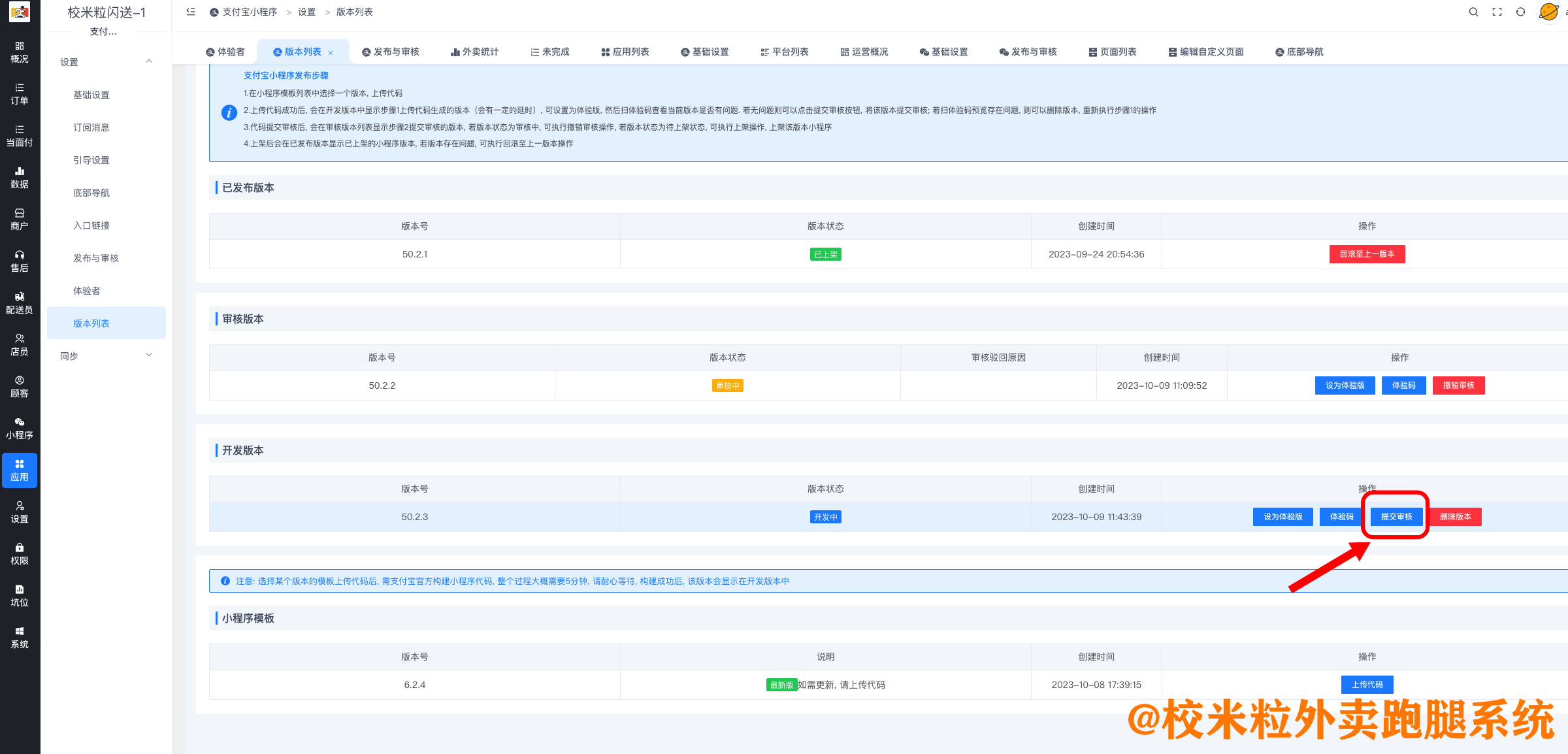Click 提交审核 for version 50.2.3
Viewport: 1568px width, 754px height.
coord(1396,516)
